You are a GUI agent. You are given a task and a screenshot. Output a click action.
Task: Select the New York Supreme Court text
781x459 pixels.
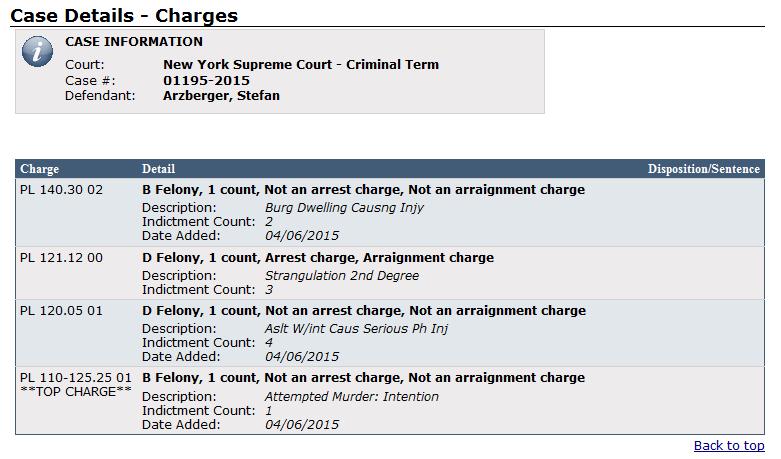(x=300, y=65)
